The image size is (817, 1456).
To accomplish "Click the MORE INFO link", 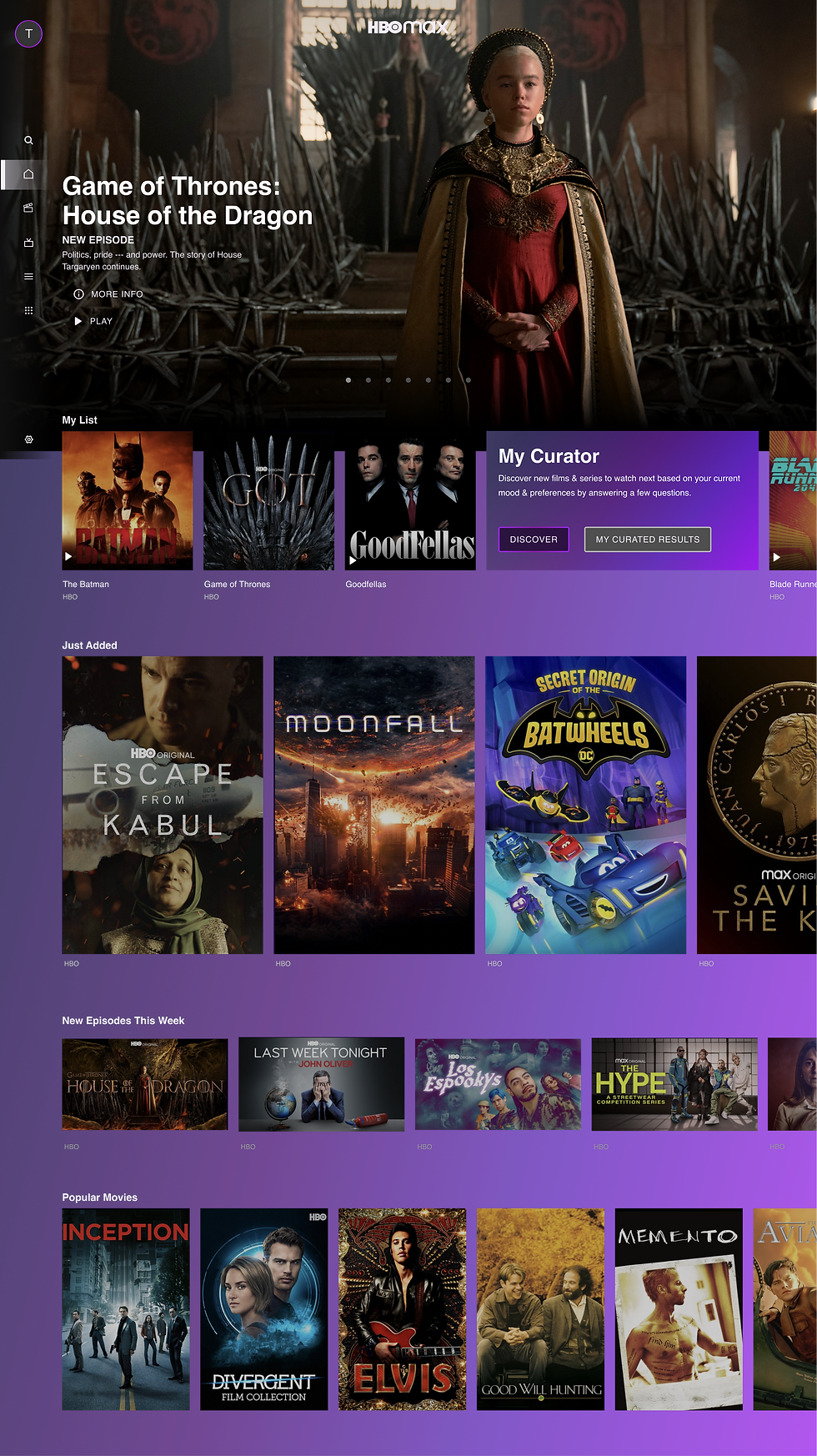I will [x=117, y=294].
